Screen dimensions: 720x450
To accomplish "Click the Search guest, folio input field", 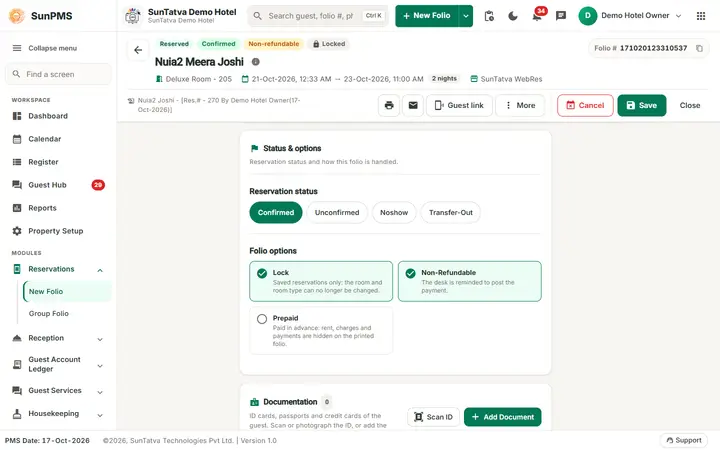I will pos(318,16).
